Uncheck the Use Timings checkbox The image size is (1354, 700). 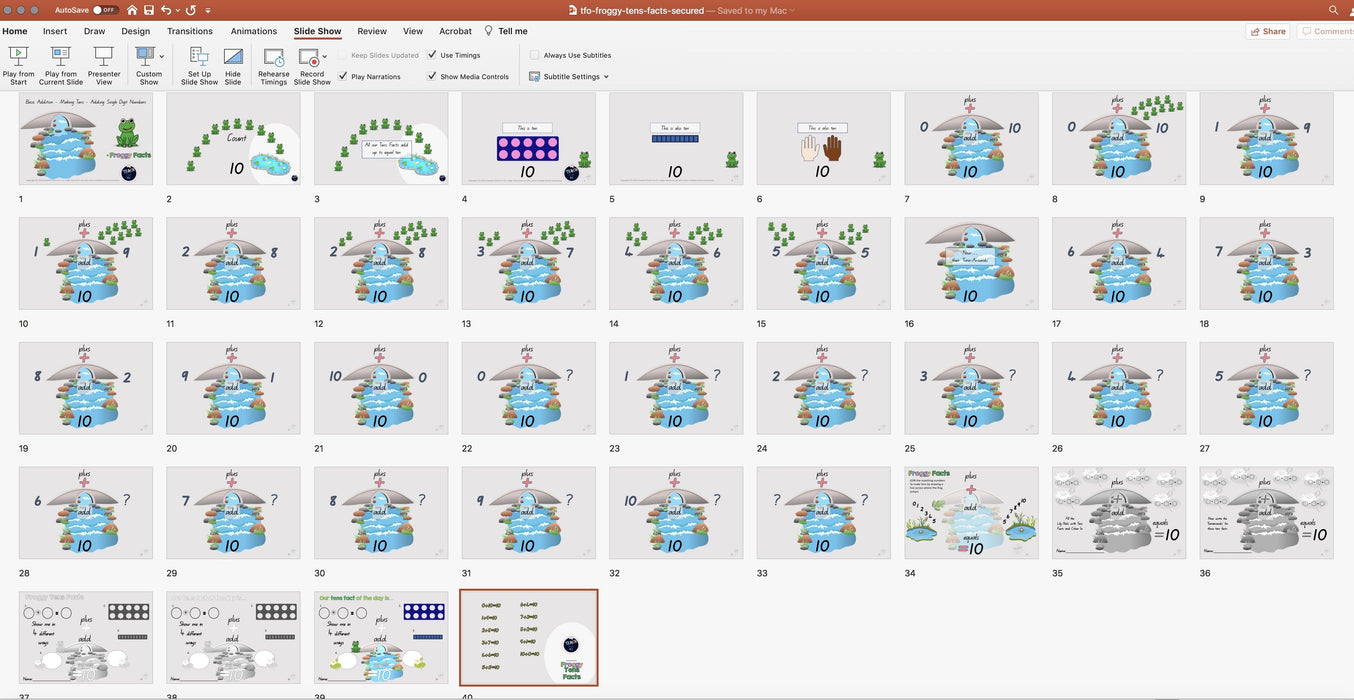coord(432,55)
